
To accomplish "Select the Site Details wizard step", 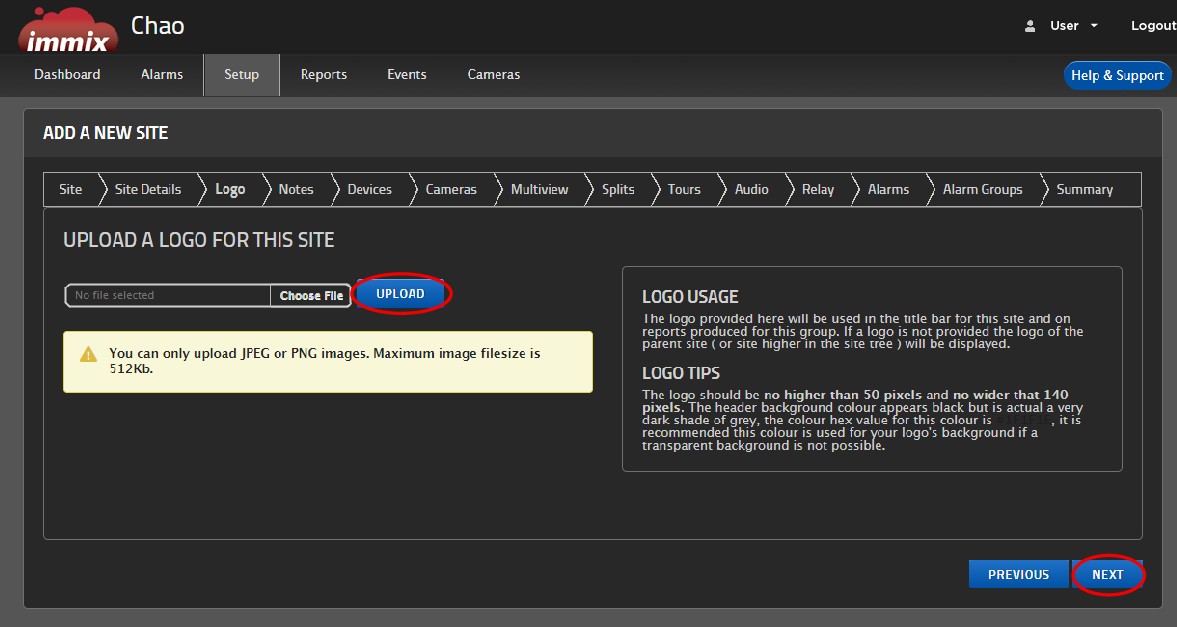I will click(x=147, y=189).
